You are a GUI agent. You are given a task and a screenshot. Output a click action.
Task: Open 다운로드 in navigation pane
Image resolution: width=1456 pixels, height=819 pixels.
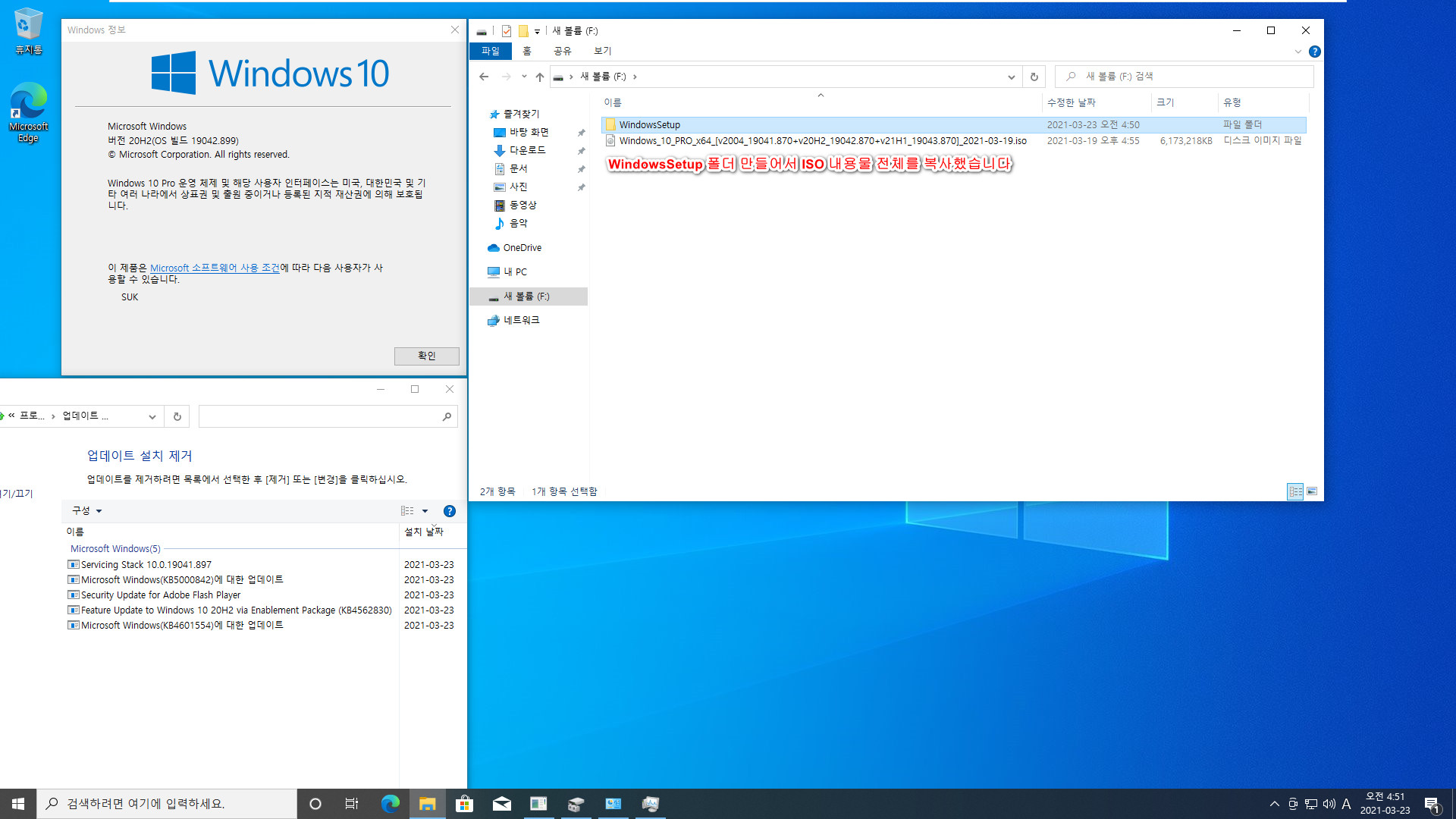(527, 150)
